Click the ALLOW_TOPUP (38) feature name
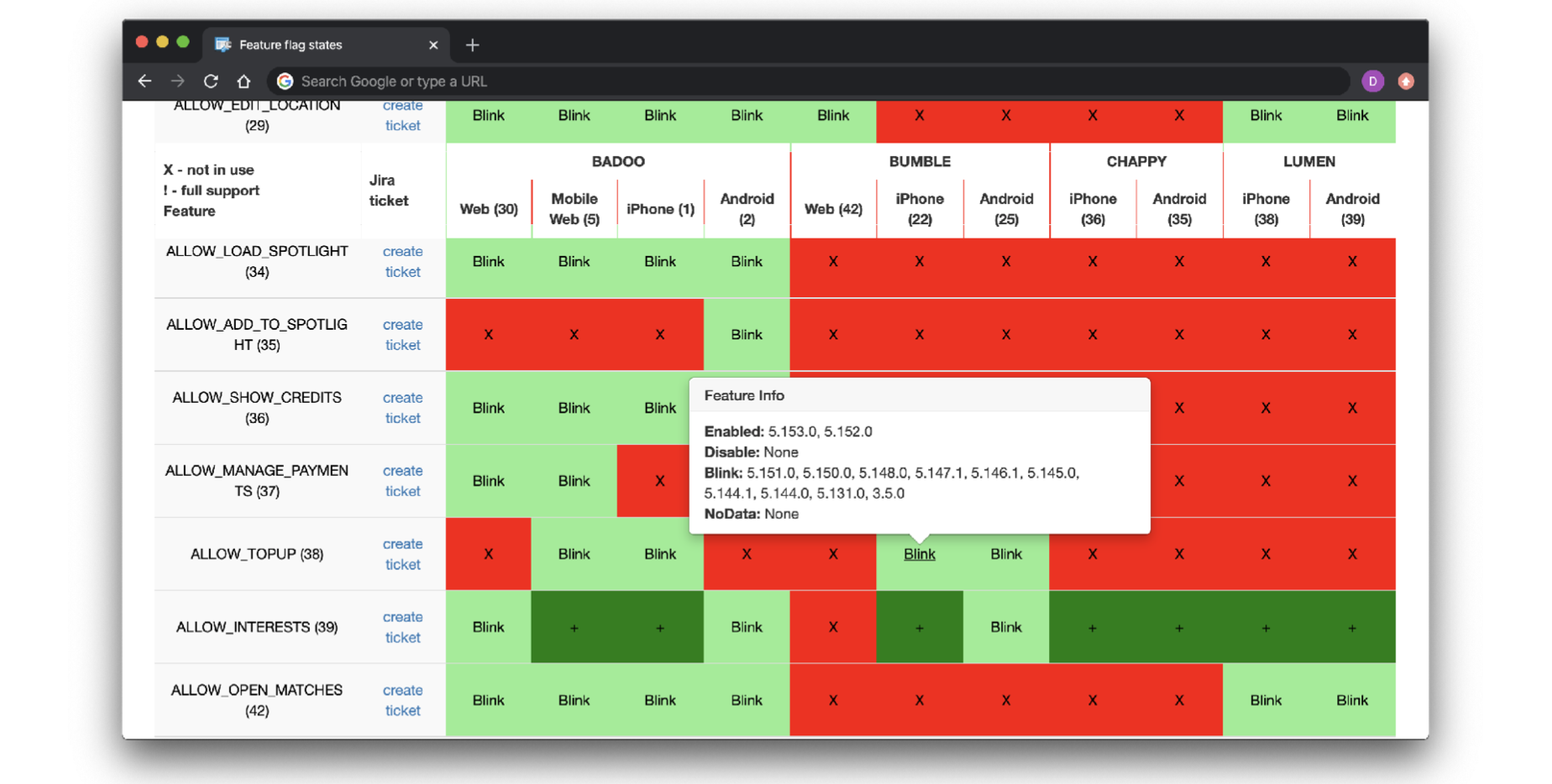1552x784 pixels. (257, 554)
